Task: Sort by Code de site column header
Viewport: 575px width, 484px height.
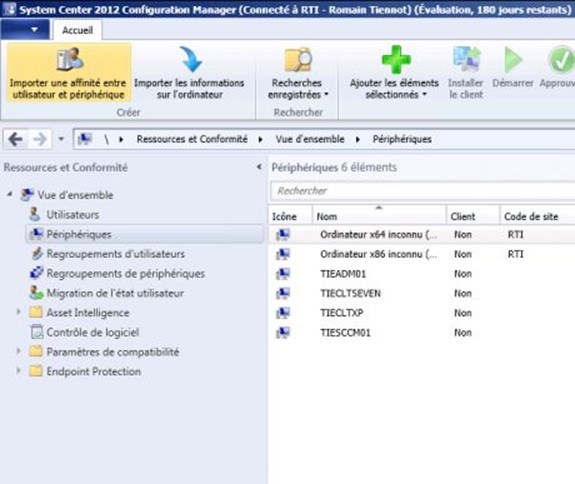Action: 538,216
